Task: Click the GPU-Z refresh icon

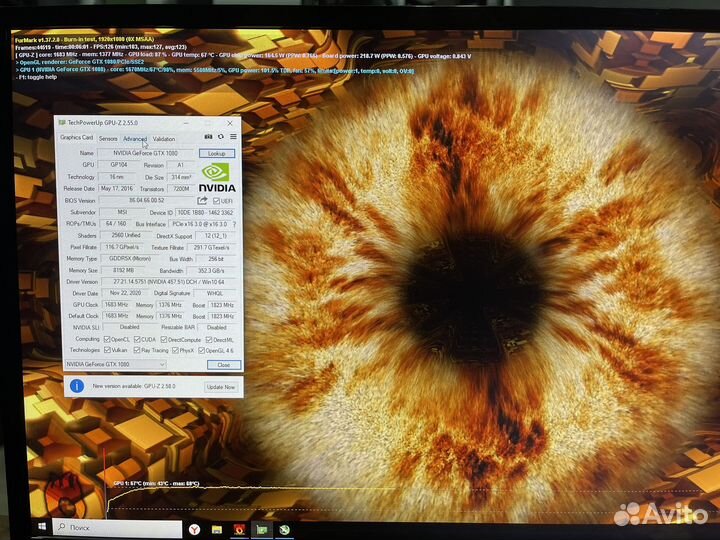Action: [x=221, y=137]
